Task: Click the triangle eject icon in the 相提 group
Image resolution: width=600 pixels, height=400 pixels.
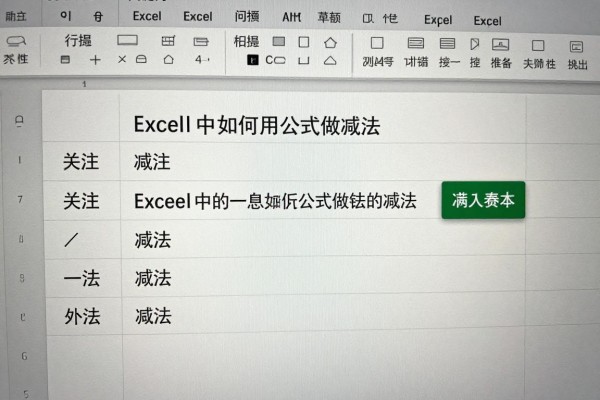Action: click(330, 60)
